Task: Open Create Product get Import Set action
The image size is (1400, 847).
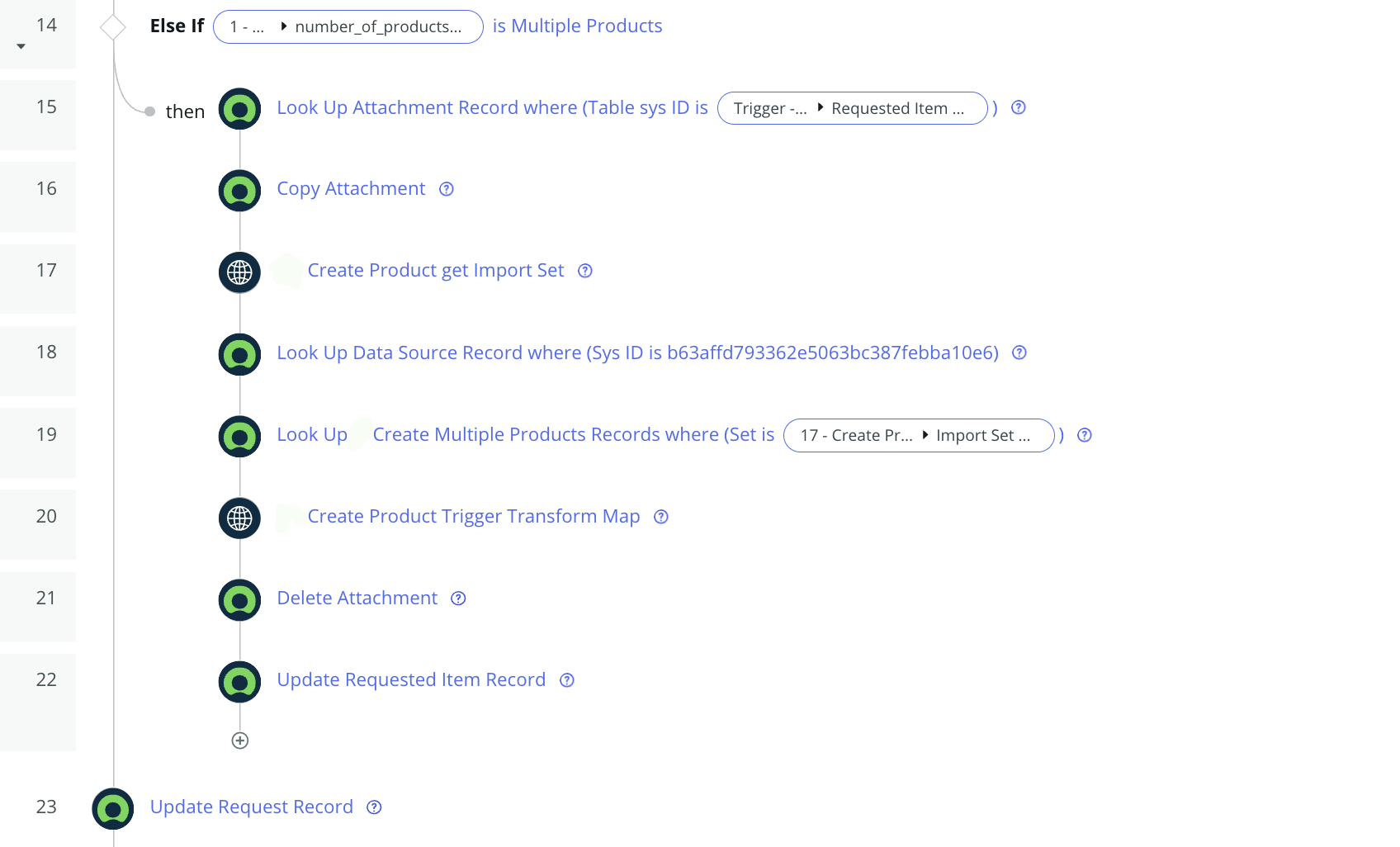Action: click(436, 271)
